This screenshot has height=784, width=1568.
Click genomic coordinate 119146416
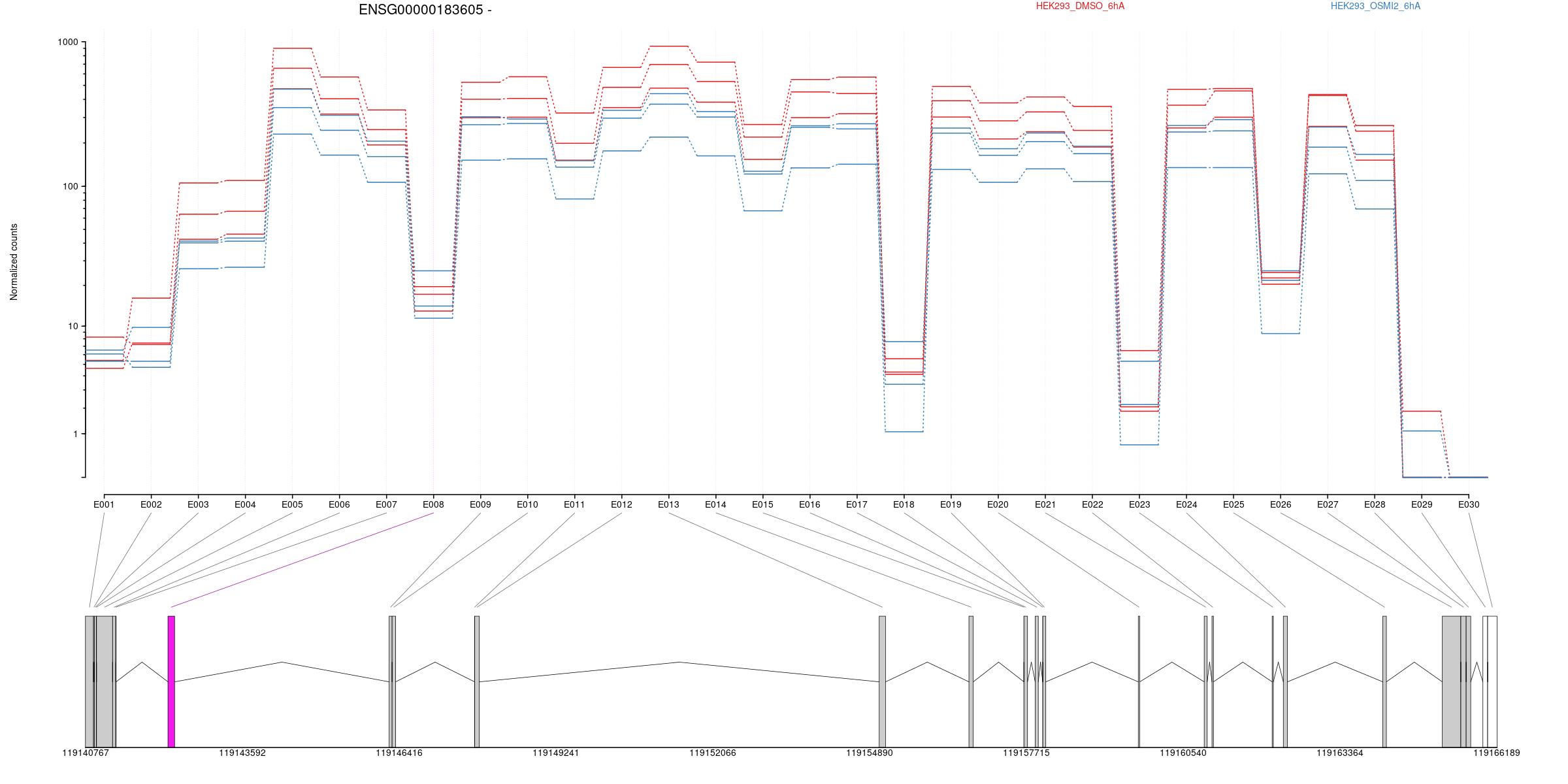coord(399,753)
